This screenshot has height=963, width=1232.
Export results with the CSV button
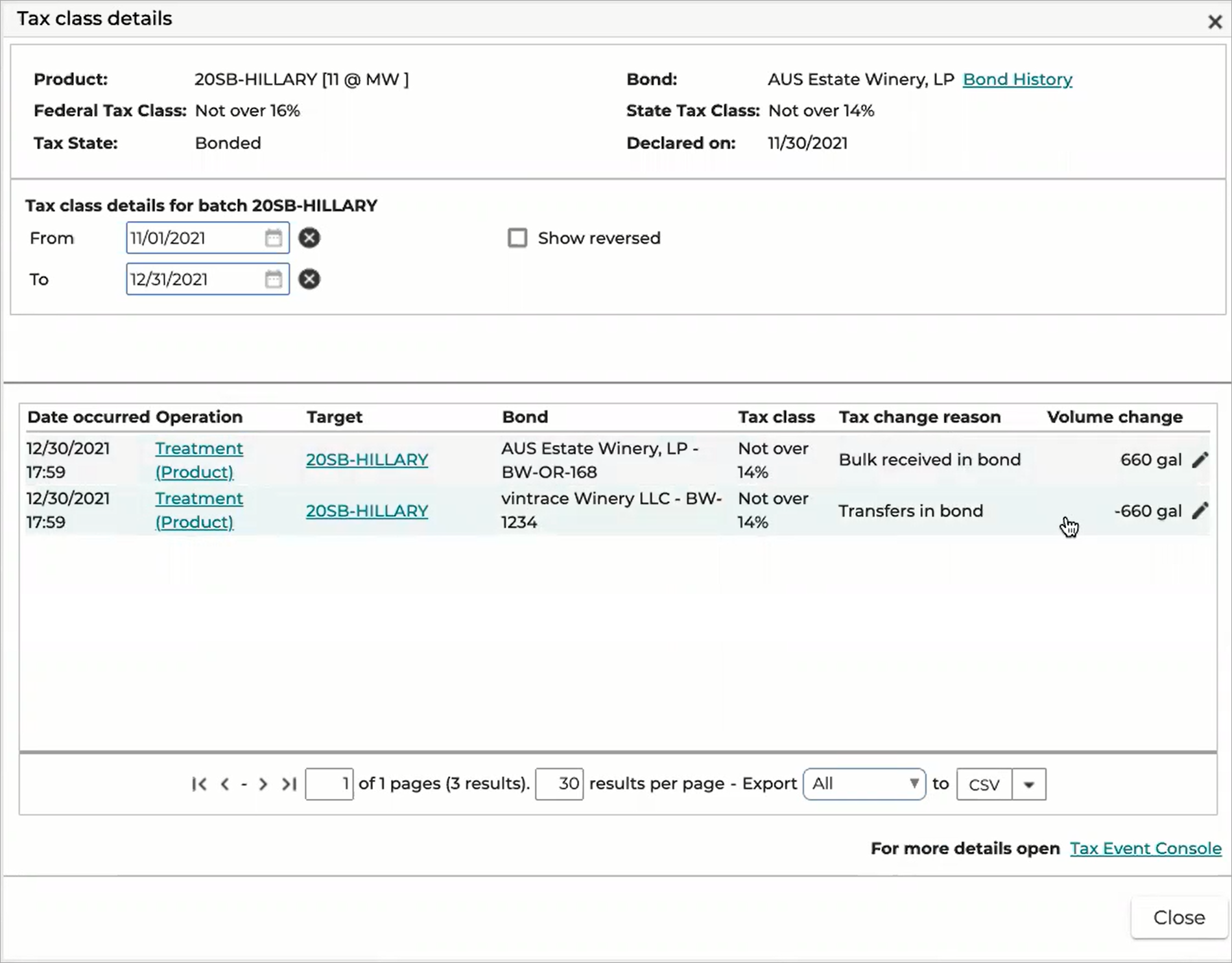tap(984, 785)
